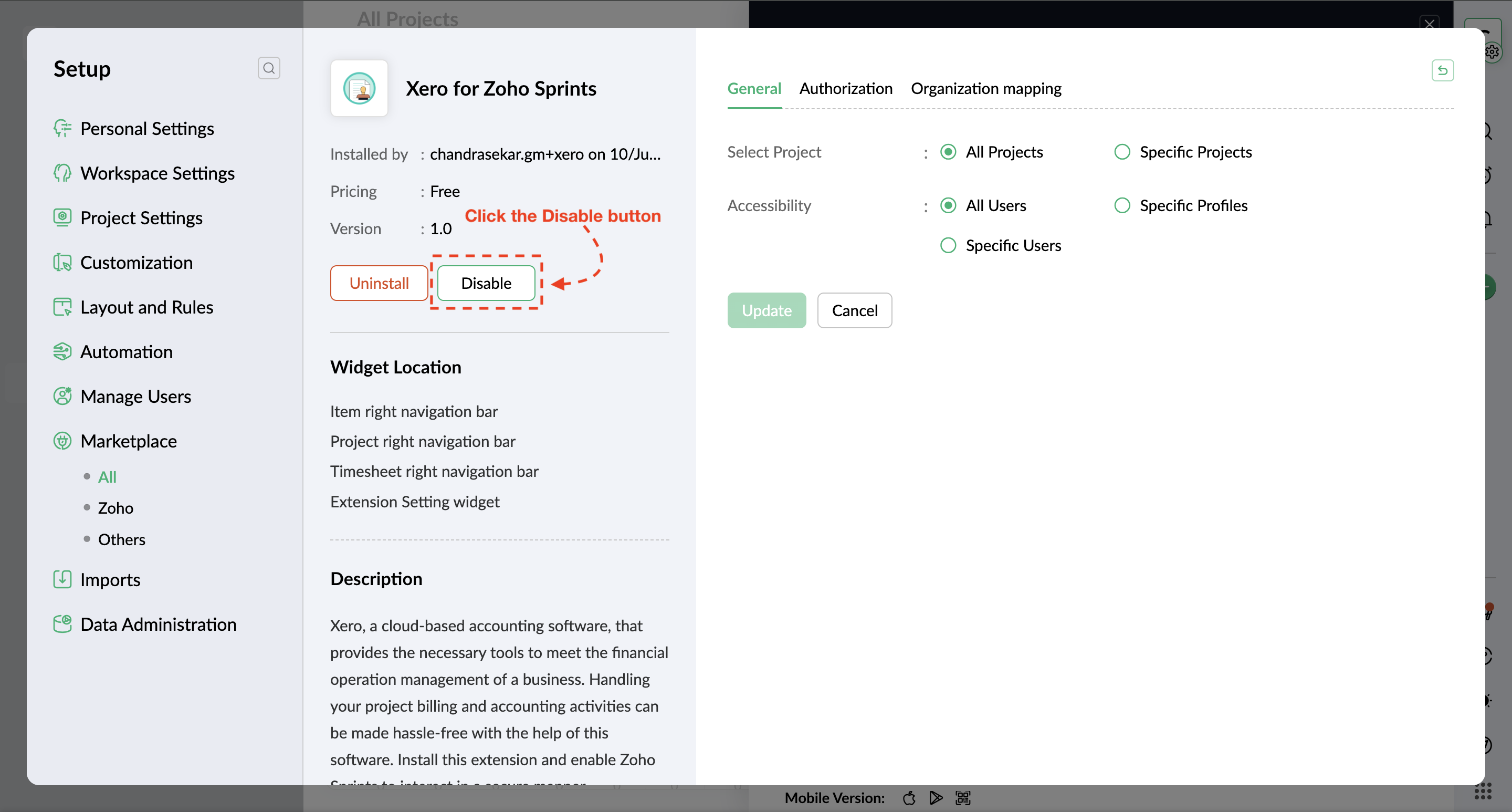
Task: Switch to the General tab
Action: 754,89
